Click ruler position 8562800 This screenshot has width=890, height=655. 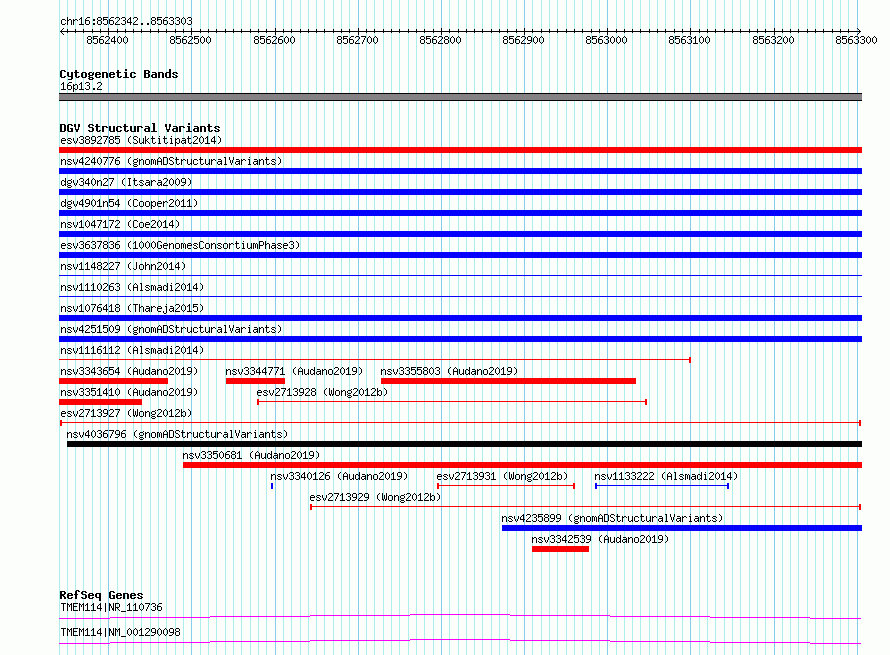440,40
